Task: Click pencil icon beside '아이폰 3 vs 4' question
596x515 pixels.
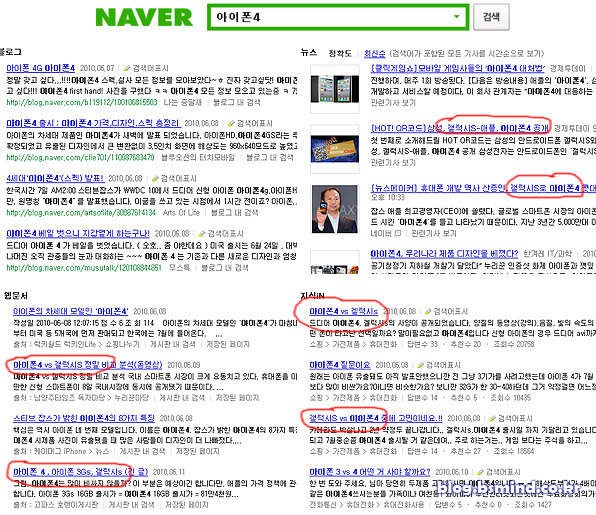Action: pyautogui.click(x=480, y=472)
